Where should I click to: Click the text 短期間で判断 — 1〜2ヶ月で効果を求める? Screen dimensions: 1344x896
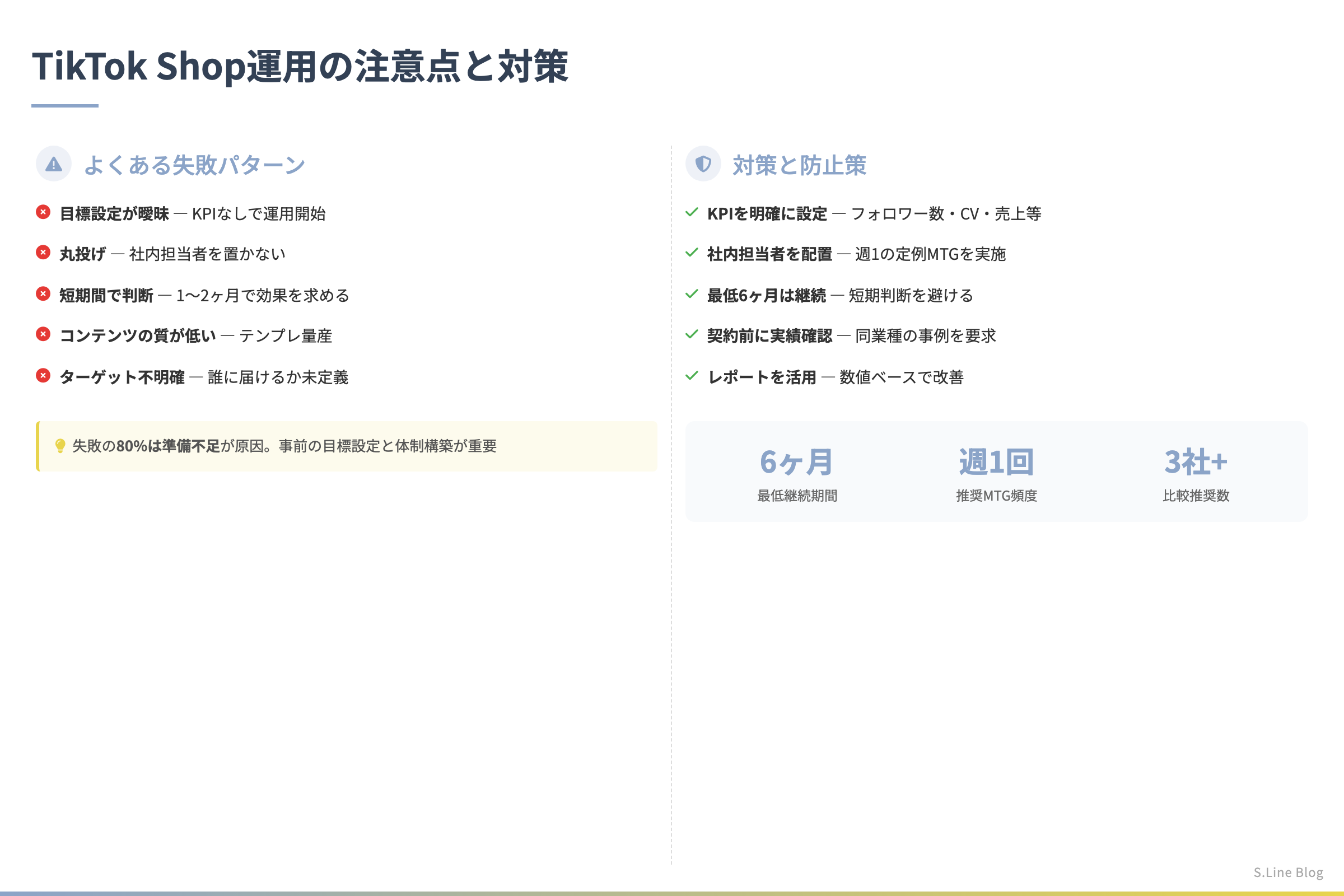[204, 296]
